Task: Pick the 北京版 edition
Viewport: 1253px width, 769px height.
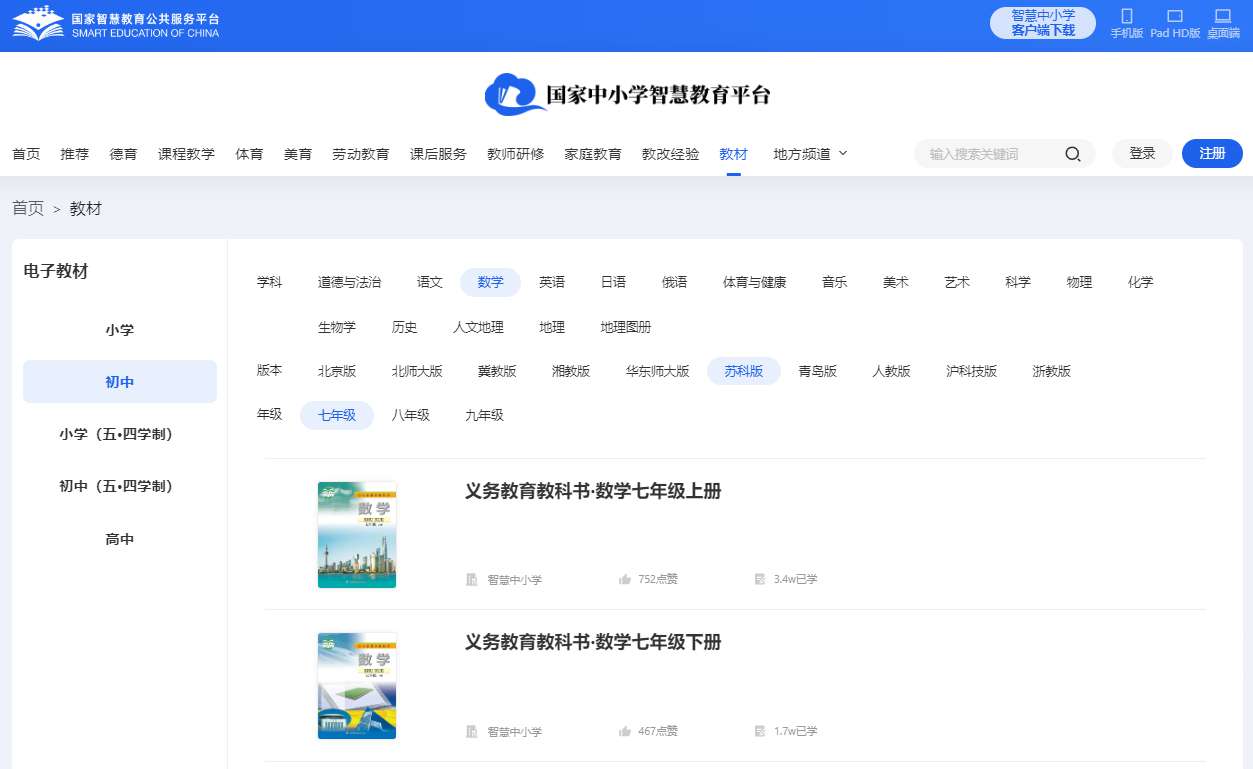Action: click(336, 371)
